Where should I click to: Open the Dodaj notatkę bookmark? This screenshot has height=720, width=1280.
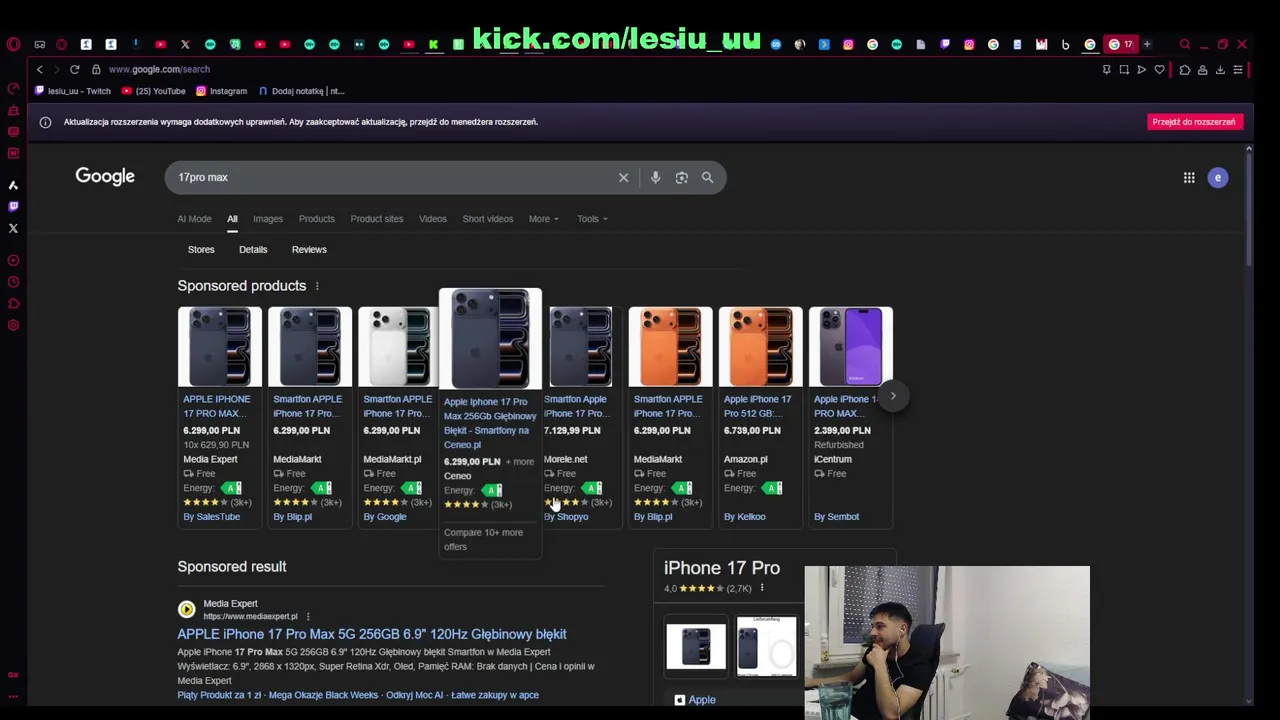tap(301, 91)
